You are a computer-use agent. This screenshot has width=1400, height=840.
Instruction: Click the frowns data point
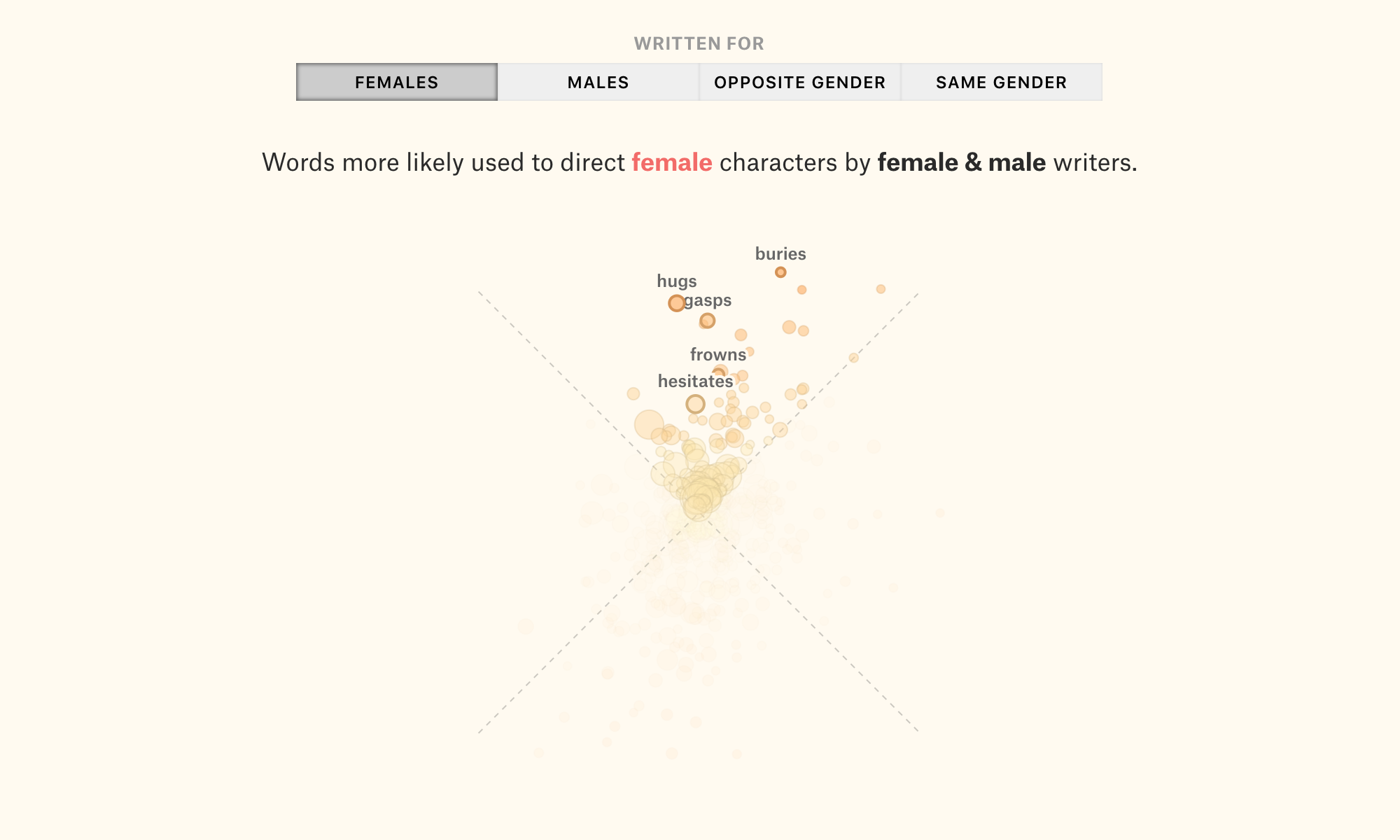(718, 373)
